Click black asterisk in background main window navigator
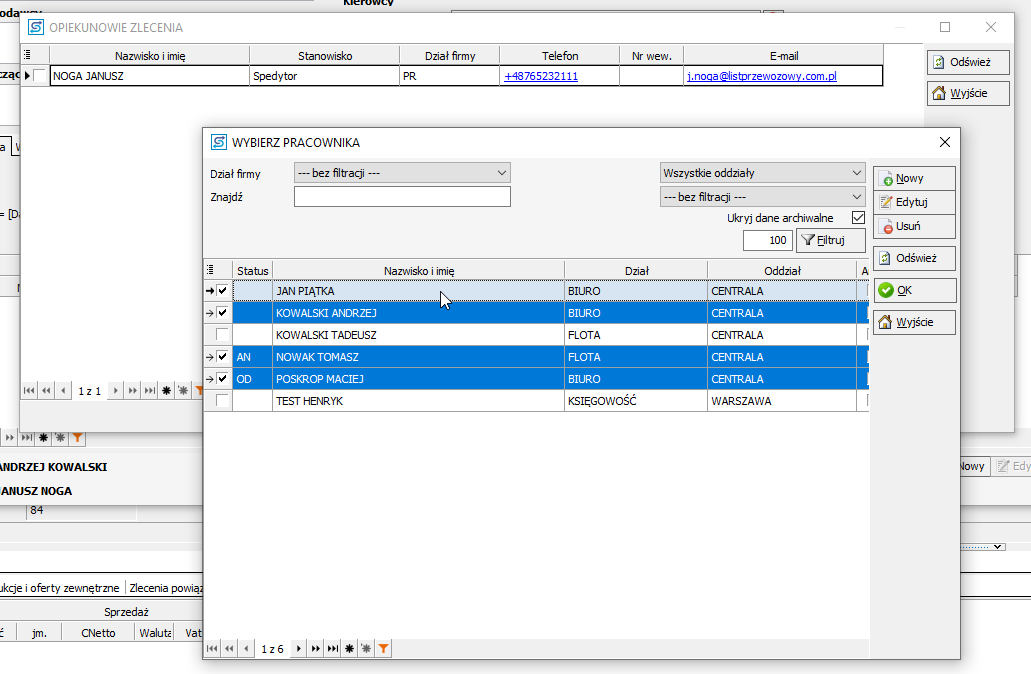1031x674 pixels. [x=43, y=437]
